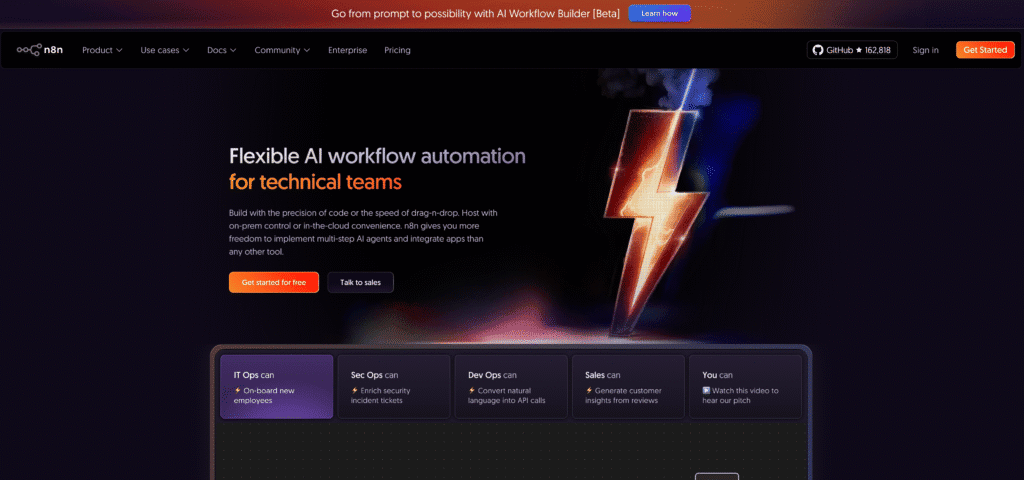
Task: Click the n8n logo icon
Action: 28,50
